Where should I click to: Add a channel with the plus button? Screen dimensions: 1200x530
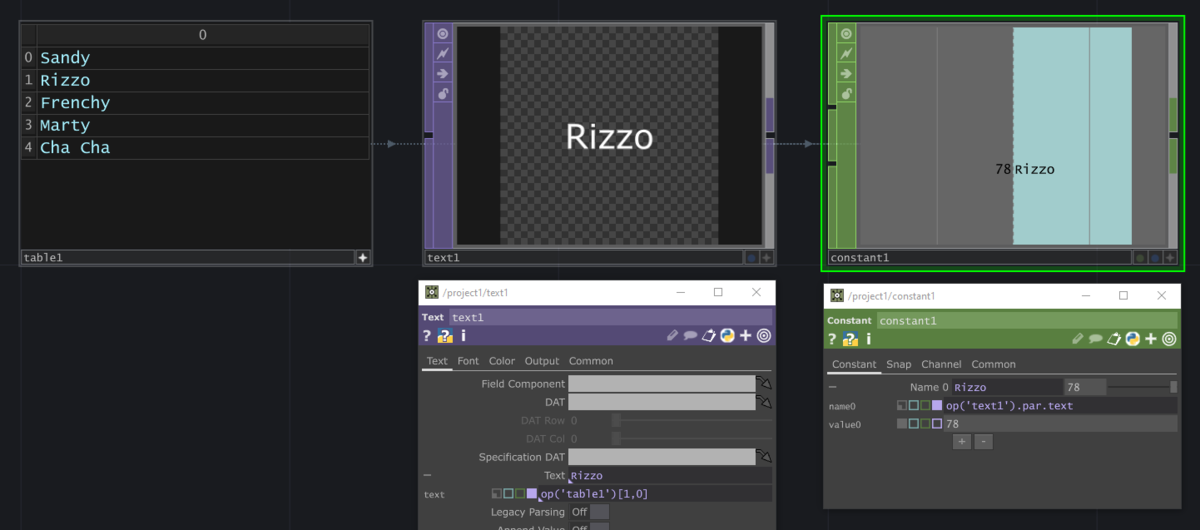(x=961, y=441)
